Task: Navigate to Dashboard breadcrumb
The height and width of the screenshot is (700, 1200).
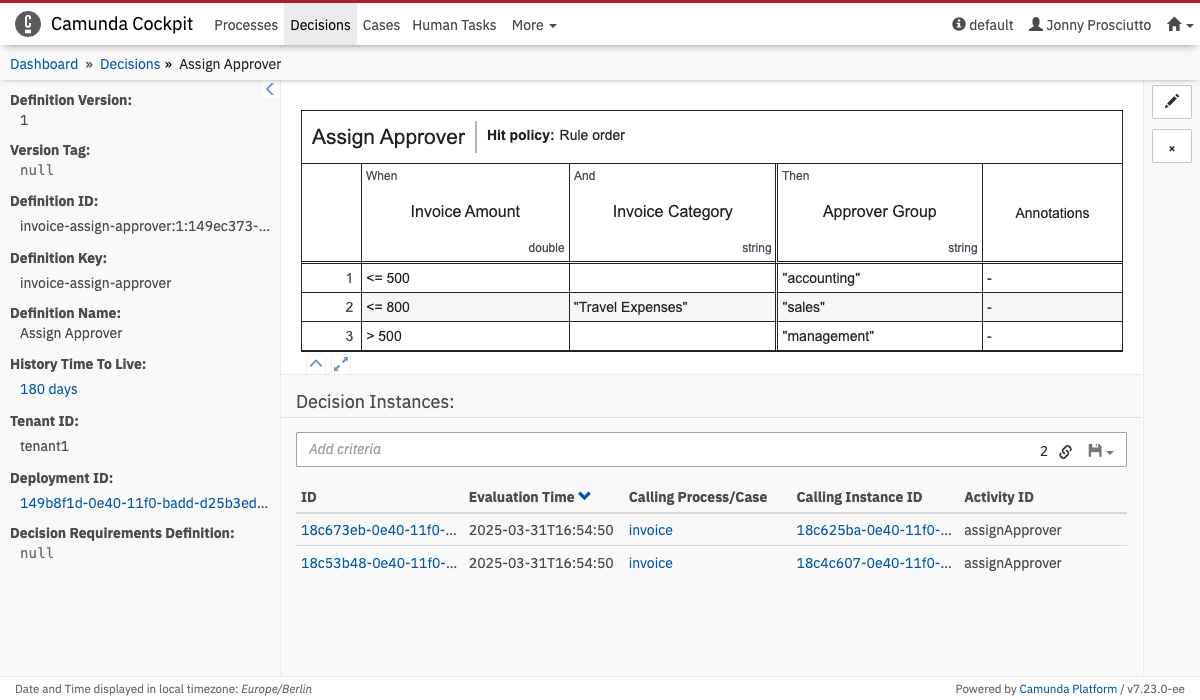Action: (44, 64)
